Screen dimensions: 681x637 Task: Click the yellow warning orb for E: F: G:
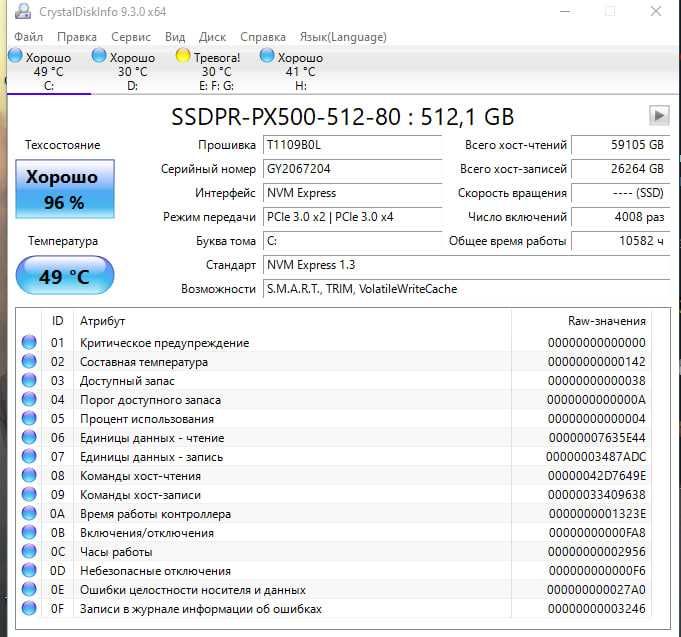coord(183,56)
